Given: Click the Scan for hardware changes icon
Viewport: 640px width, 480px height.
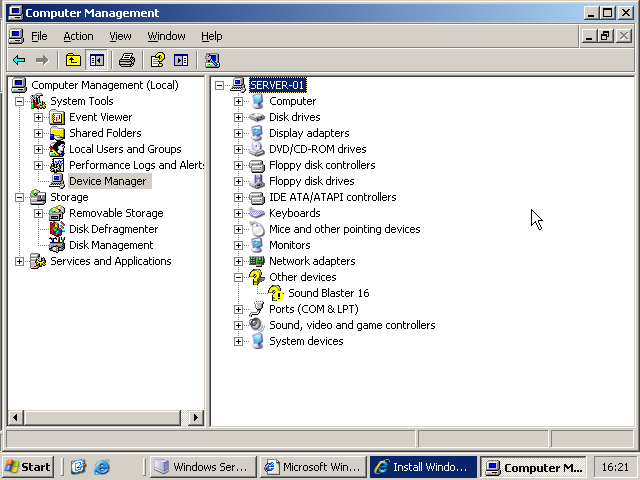Looking at the screenshot, I should click(x=212, y=60).
